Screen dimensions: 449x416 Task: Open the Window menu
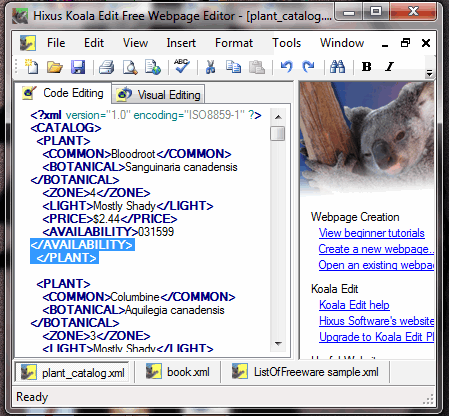tap(342, 43)
